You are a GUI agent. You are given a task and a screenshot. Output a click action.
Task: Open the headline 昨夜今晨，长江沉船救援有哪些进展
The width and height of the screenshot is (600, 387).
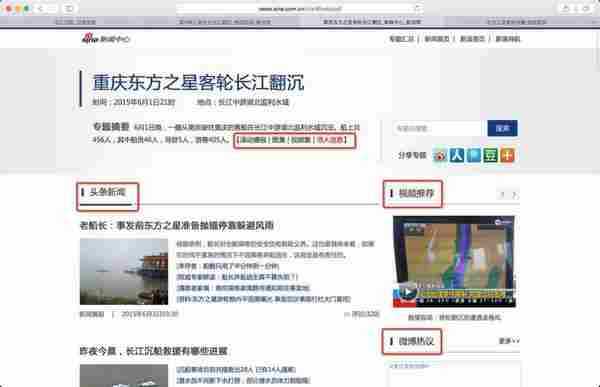pos(153,350)
